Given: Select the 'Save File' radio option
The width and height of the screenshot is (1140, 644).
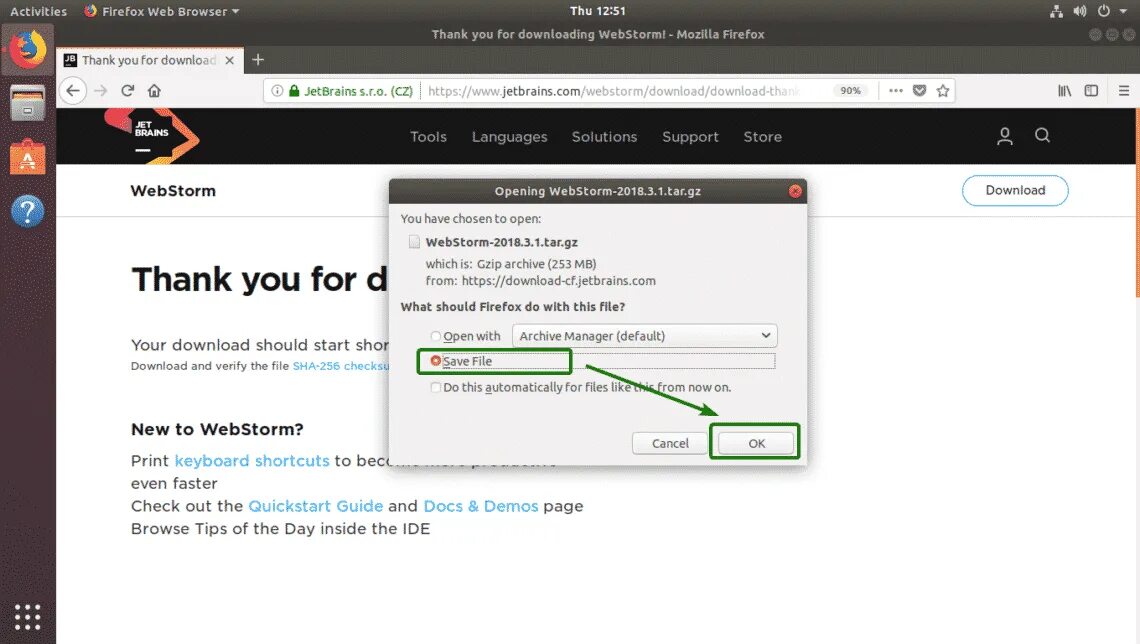Looking at the screenshot, I should [435, 361].
